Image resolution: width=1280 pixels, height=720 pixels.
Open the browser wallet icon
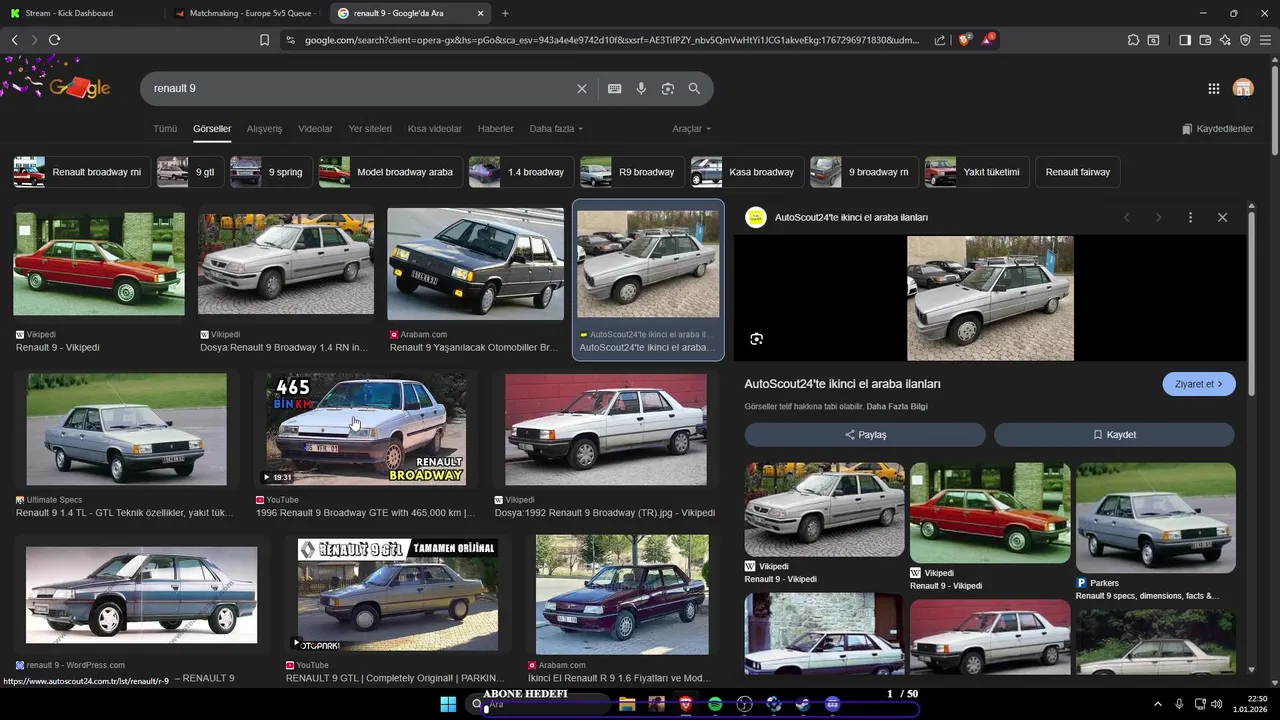pyautogui.click(x=1205, y=40)
